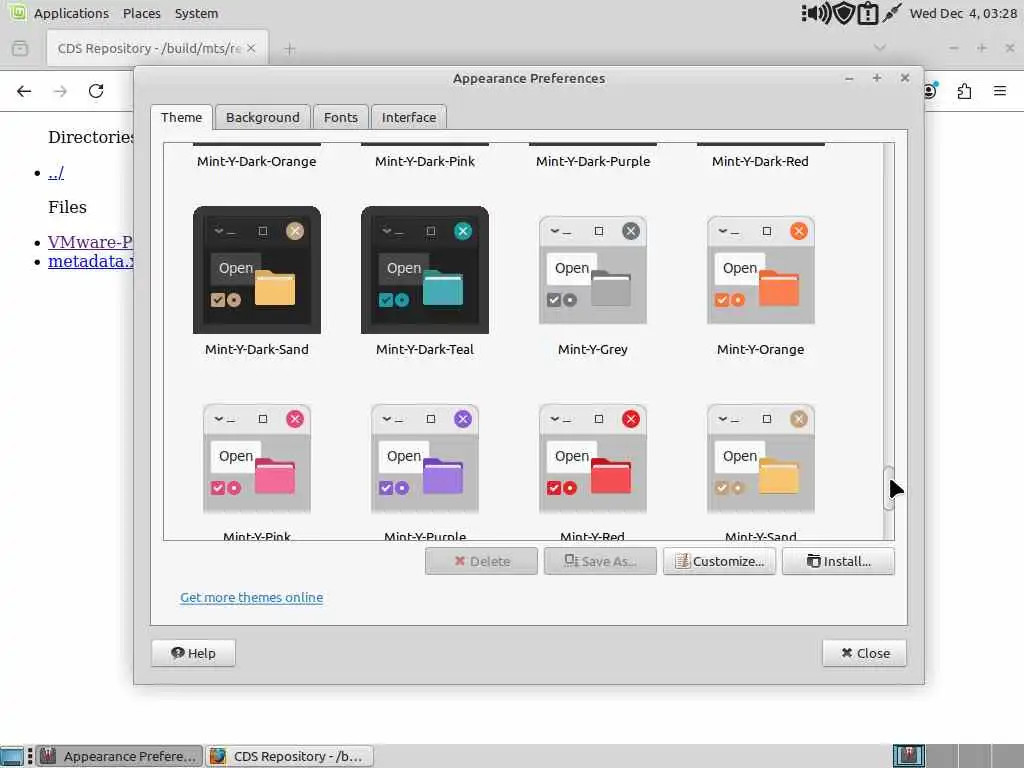The height and width of the screenshot is (768, 1024).
Task: Open the System menu
Action: click(x=197, y=13)
